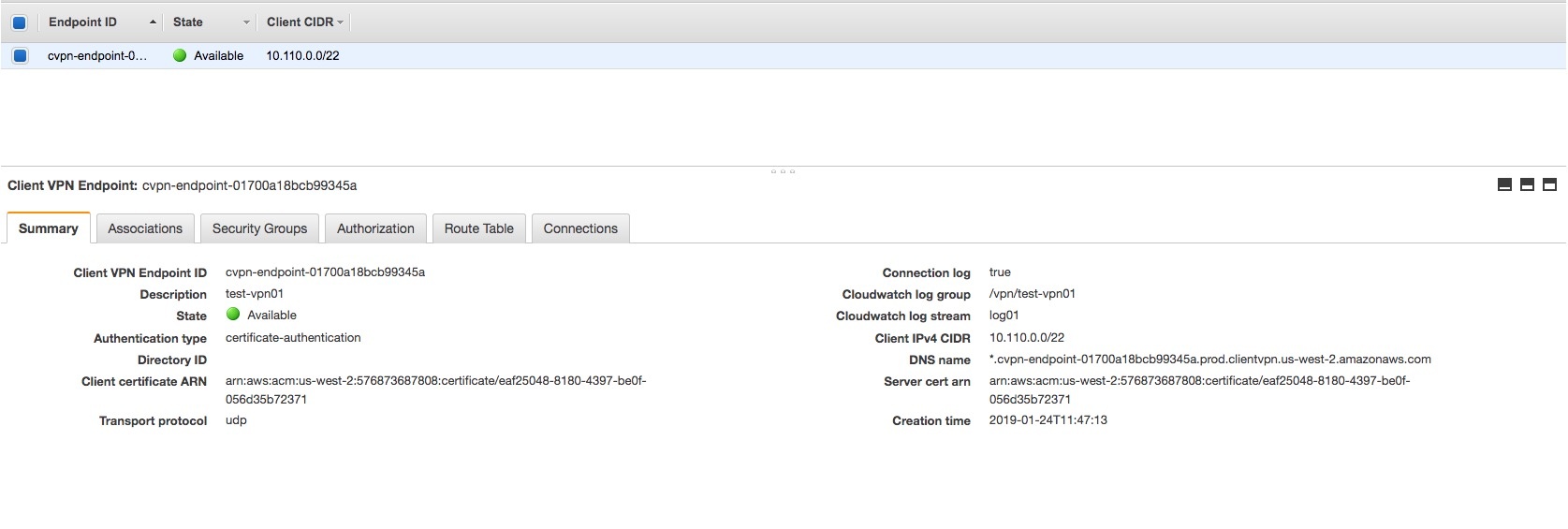Click the green Available status icon in table row
This screenshot has width=1568, height=529.
[180, 56]
